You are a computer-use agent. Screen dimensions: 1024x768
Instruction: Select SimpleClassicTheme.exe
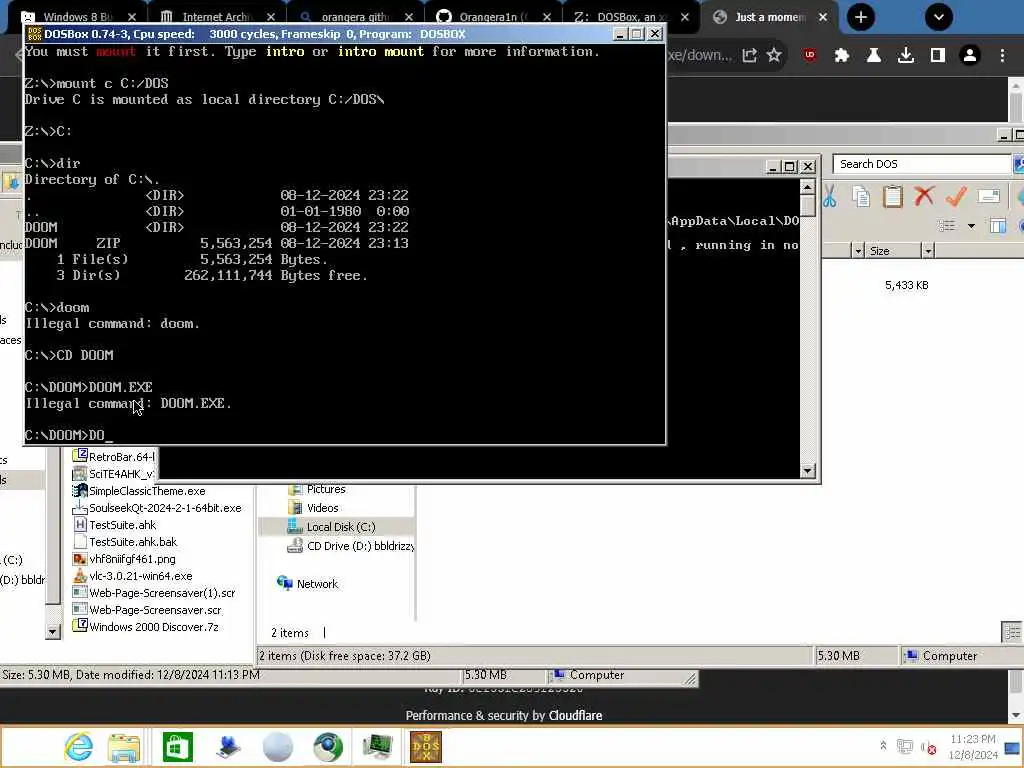pos(139,490)
